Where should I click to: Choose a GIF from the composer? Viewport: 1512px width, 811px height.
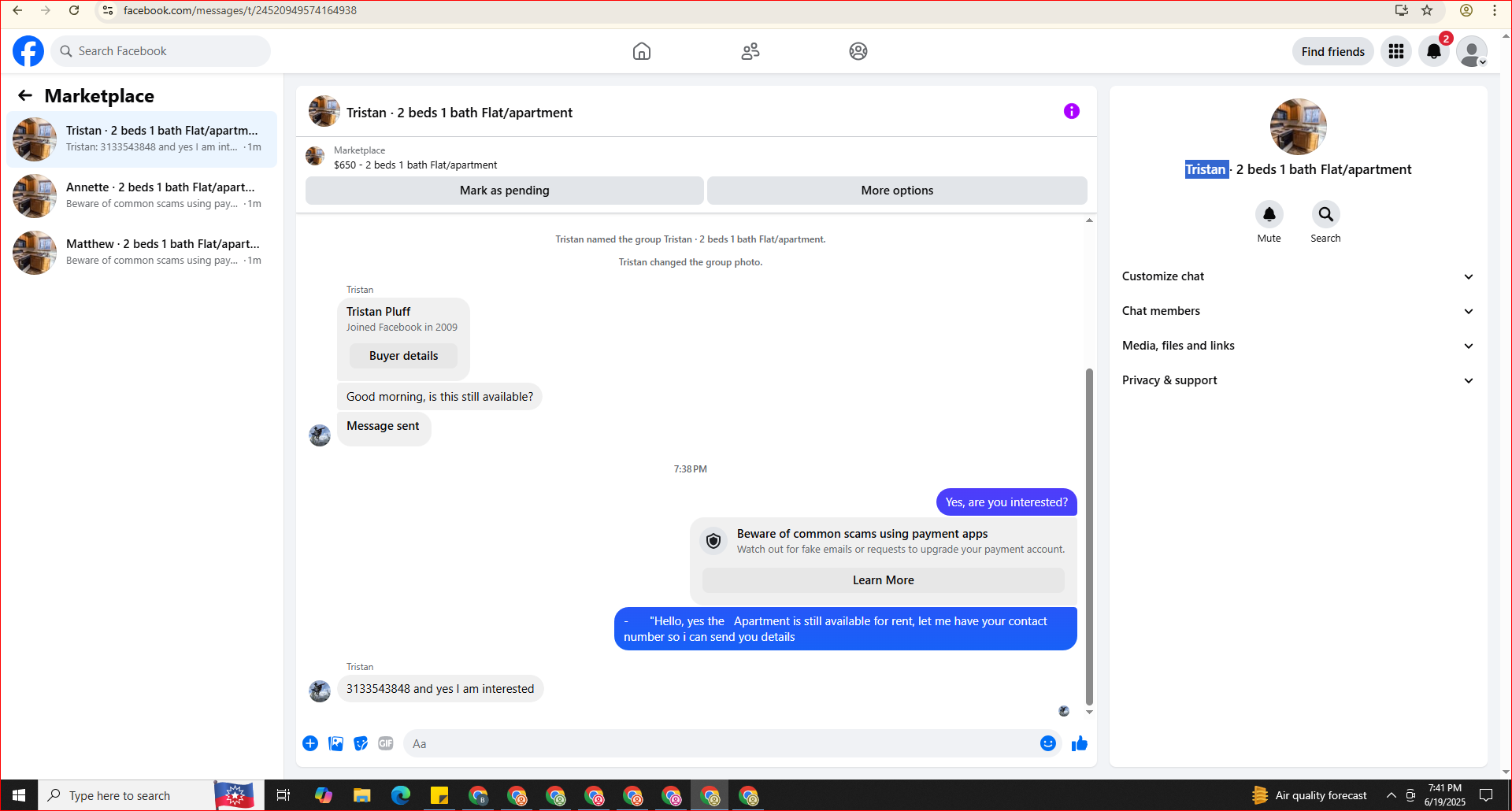pos(386,743)
